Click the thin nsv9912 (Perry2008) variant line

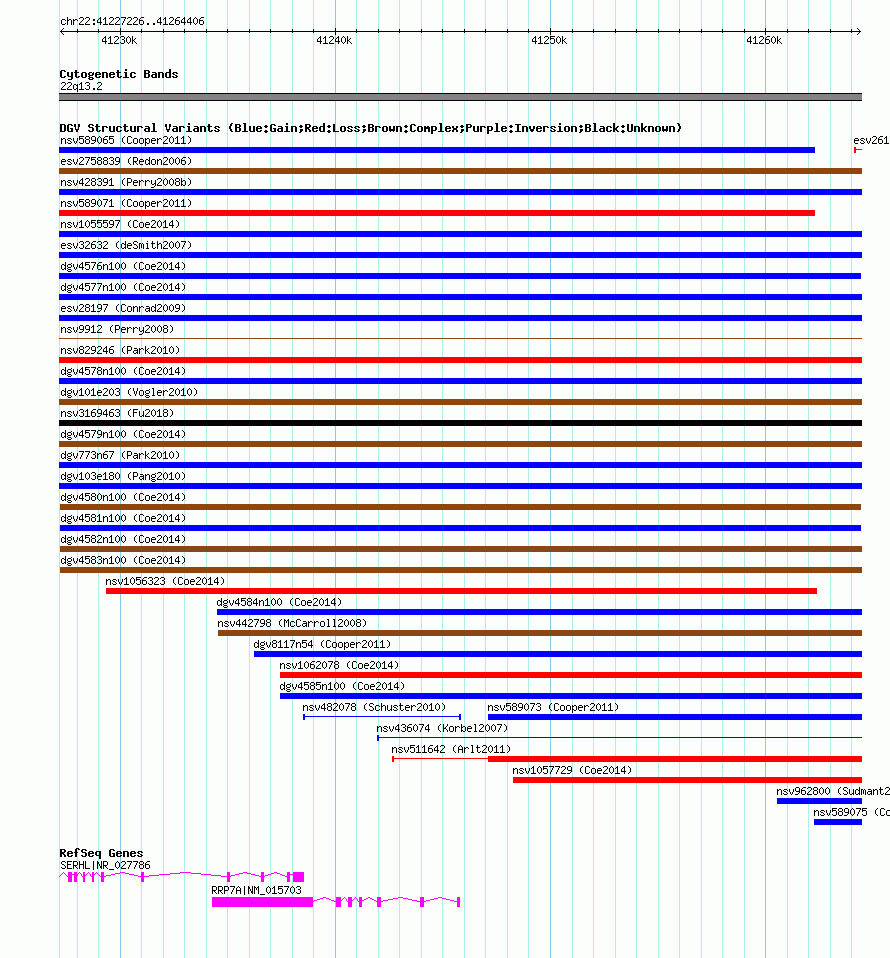point(461,338)
